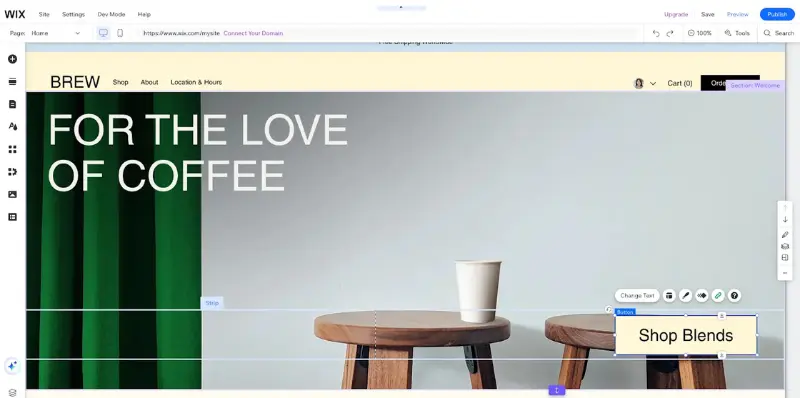Switch to mobile view icon
Image resolution: width=800 pixels, height=398 pixels.
120,33
